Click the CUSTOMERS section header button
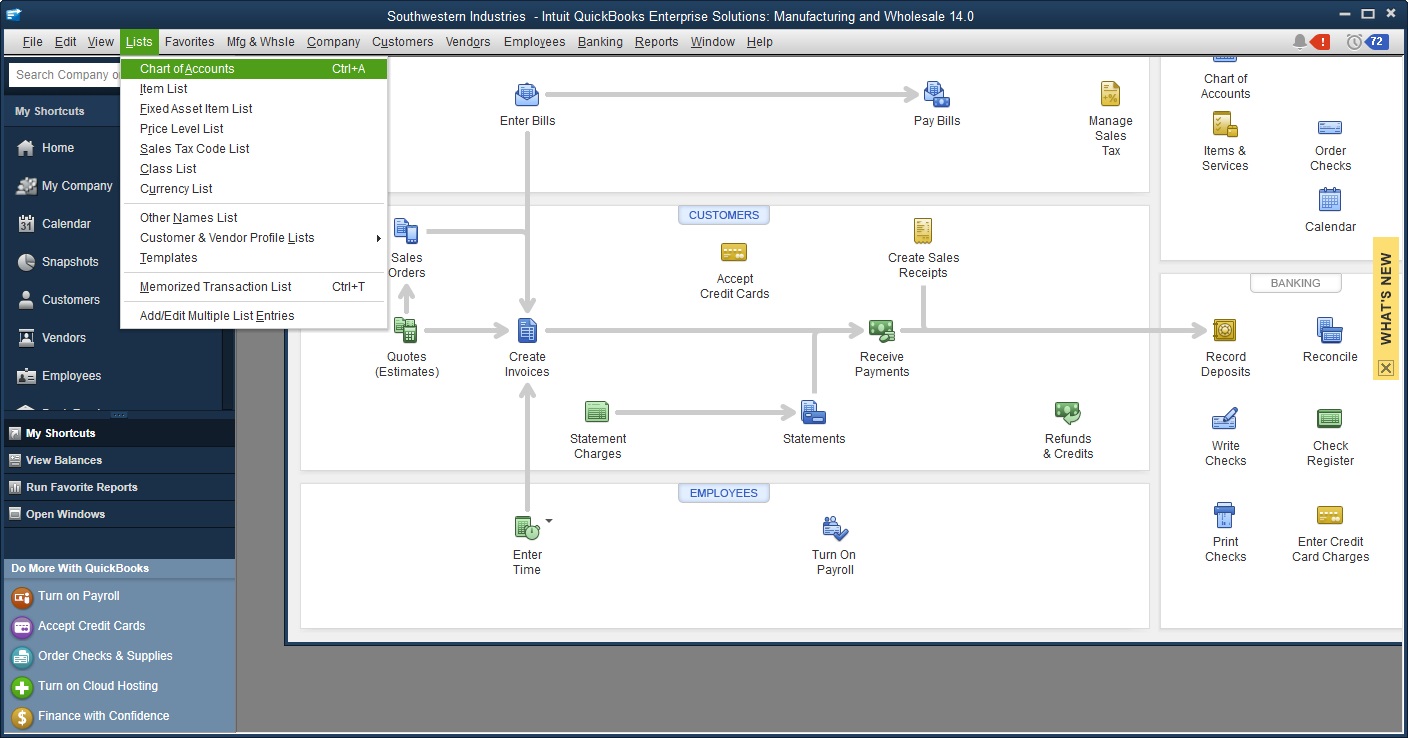This screenshot has height=738, width=1408. coord(724,215)
